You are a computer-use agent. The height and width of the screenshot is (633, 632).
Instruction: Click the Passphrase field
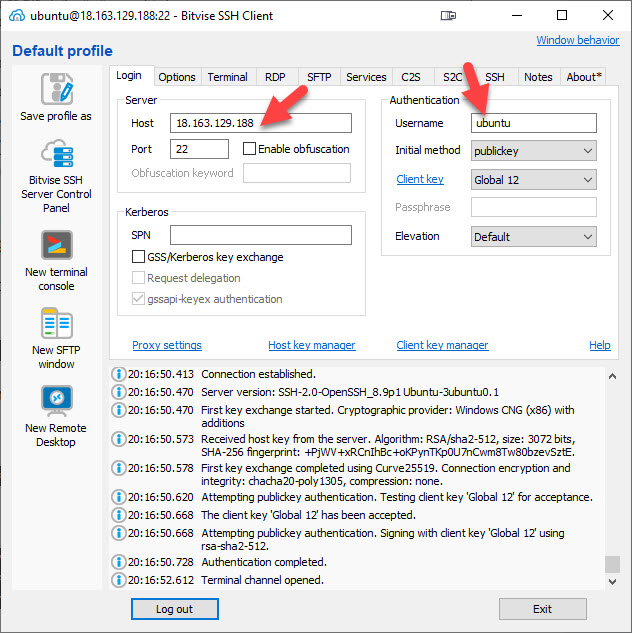534,207
